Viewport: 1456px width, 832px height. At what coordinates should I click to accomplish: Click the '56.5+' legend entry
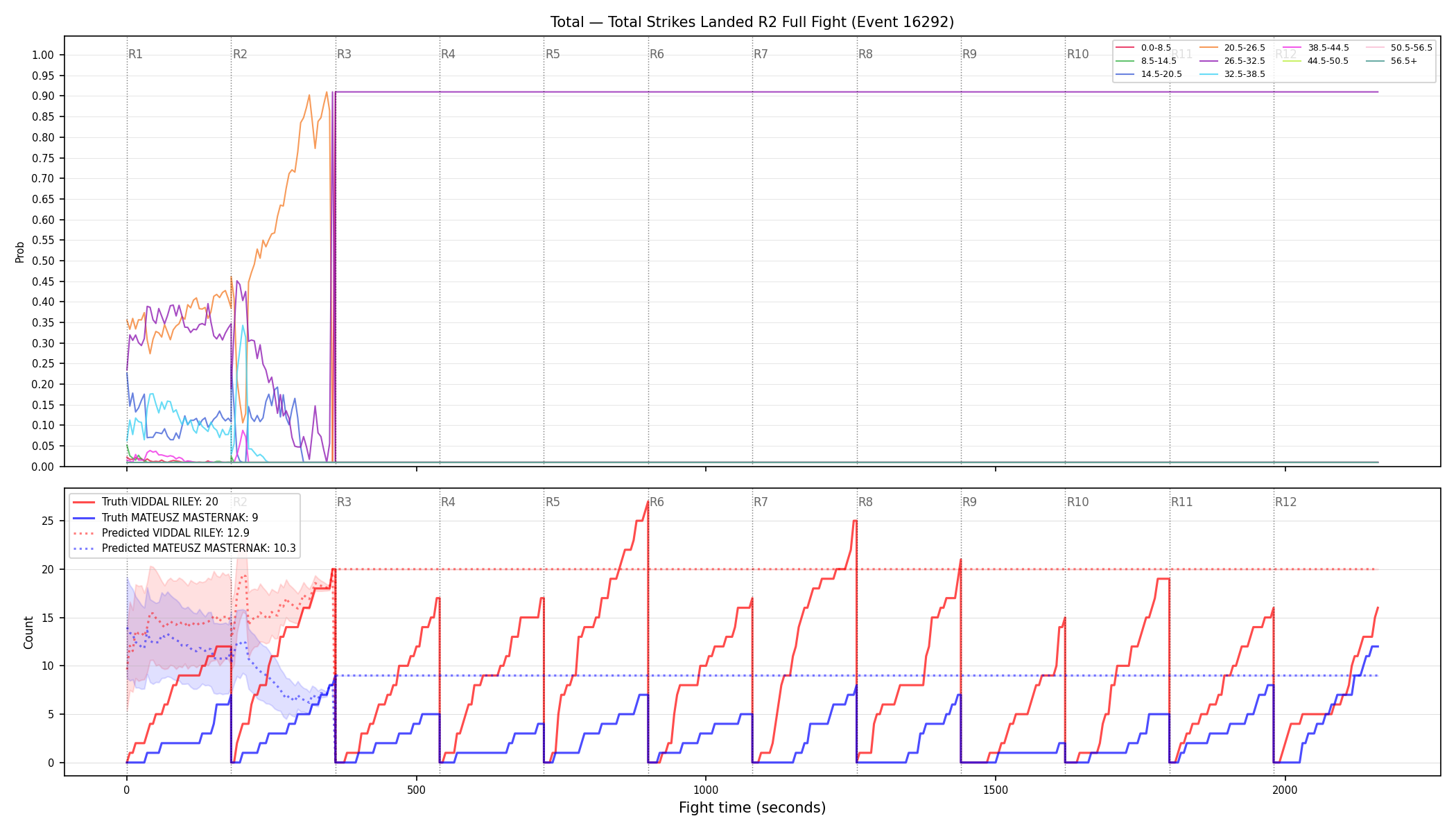pos(1392,61)
